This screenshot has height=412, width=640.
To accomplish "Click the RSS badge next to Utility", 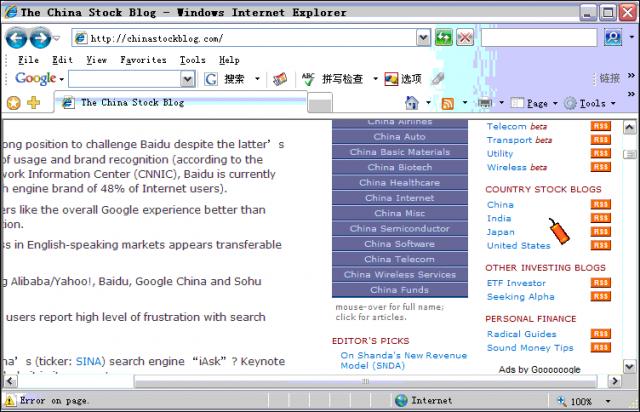I will click(x=601, y=153).
